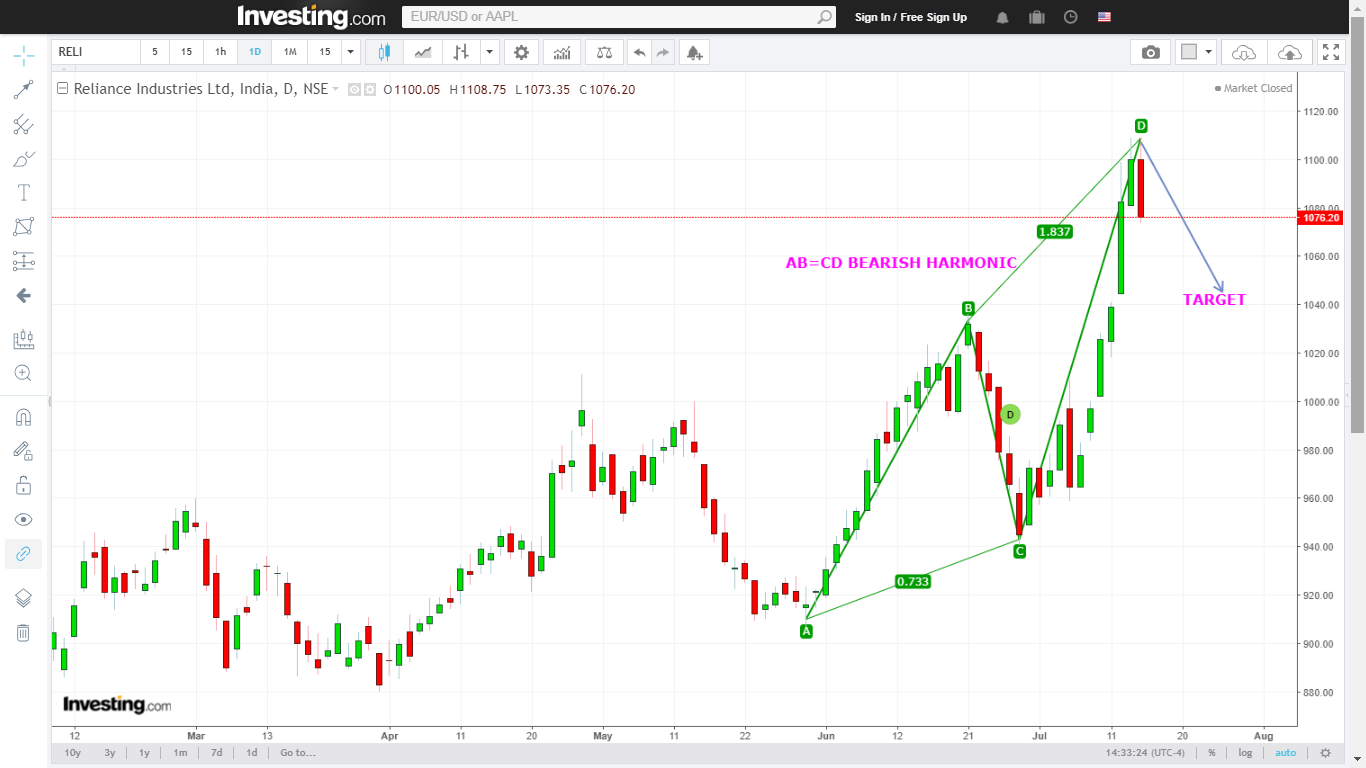Viewport: 1366px width, 768px height.
Task: Open the compare symbols scales icon
Action: pos(604,52)
